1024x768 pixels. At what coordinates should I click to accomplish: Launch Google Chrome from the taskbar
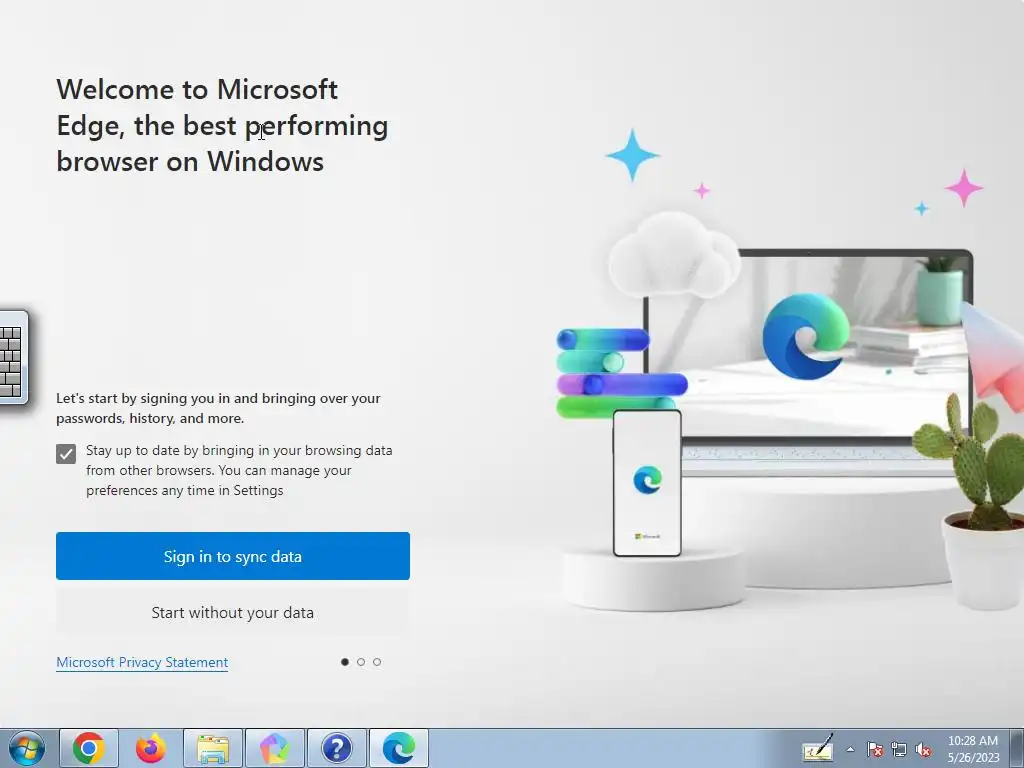point(89,748)
